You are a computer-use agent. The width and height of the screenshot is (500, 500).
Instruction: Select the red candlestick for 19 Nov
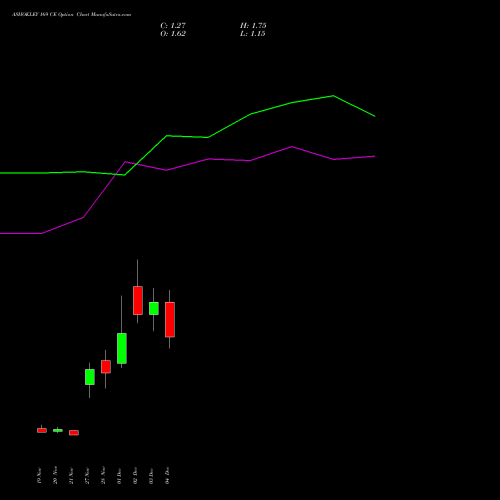point(42,430)
